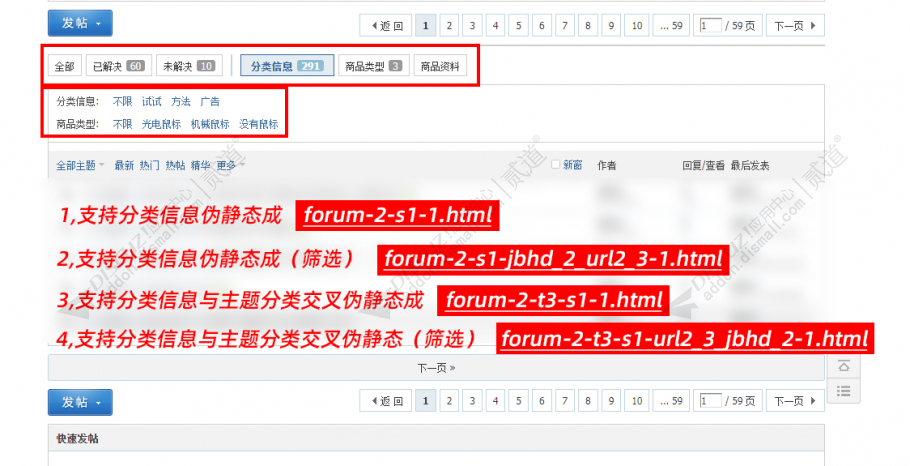Click 返回 in the upper pager

pyautogui.click(x=385, y=26)
